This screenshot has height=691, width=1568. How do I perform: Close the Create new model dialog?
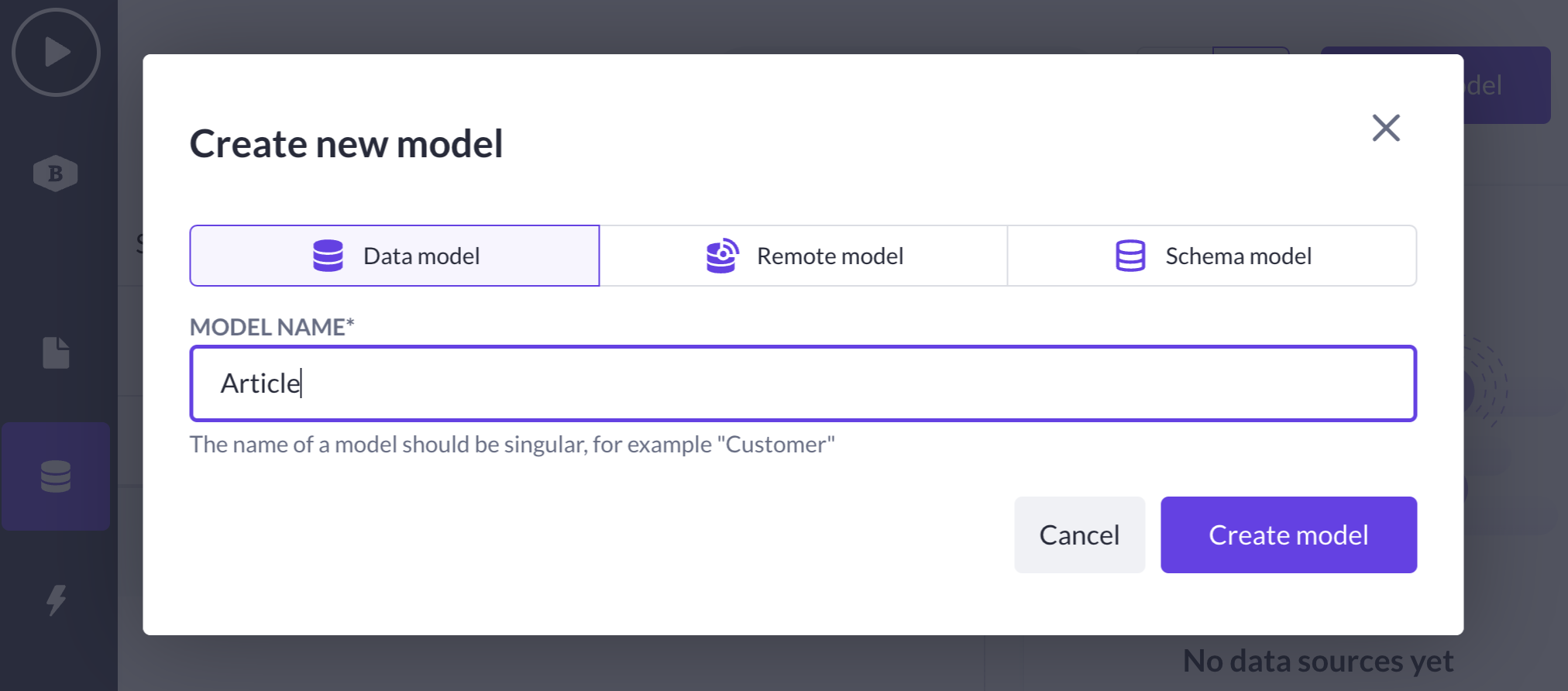(1386, 128)
